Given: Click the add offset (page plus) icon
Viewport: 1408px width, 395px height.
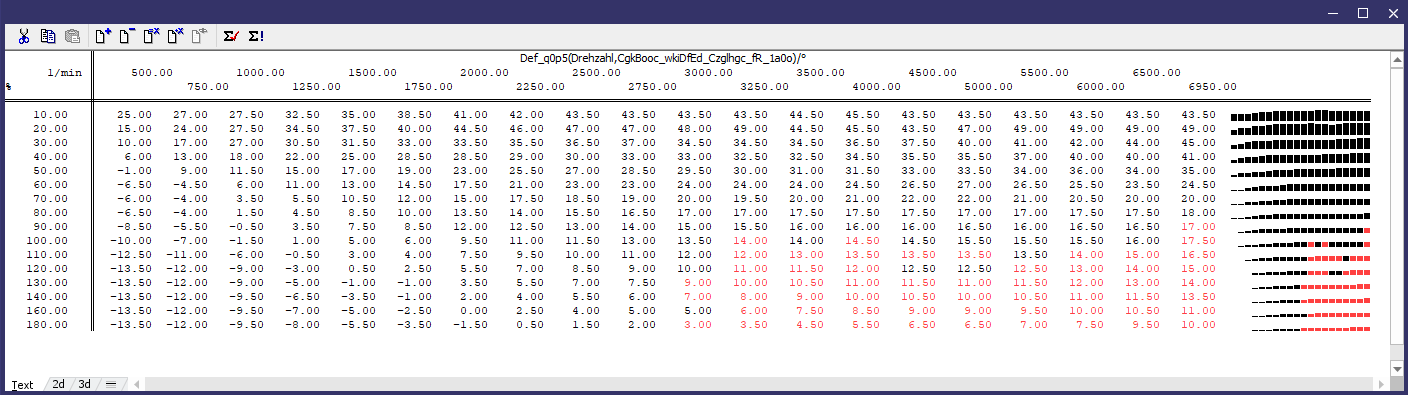Looking at the screenshot, I should (x=103, y=36).
